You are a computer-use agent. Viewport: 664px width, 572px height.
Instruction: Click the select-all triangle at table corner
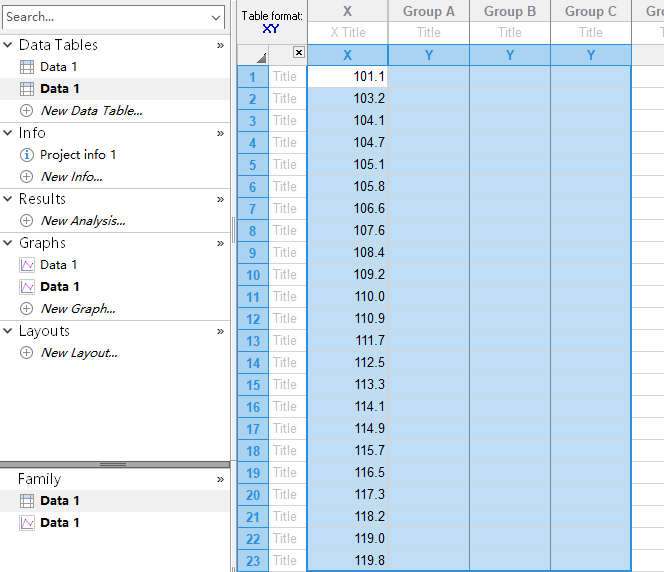click(261, 58)
